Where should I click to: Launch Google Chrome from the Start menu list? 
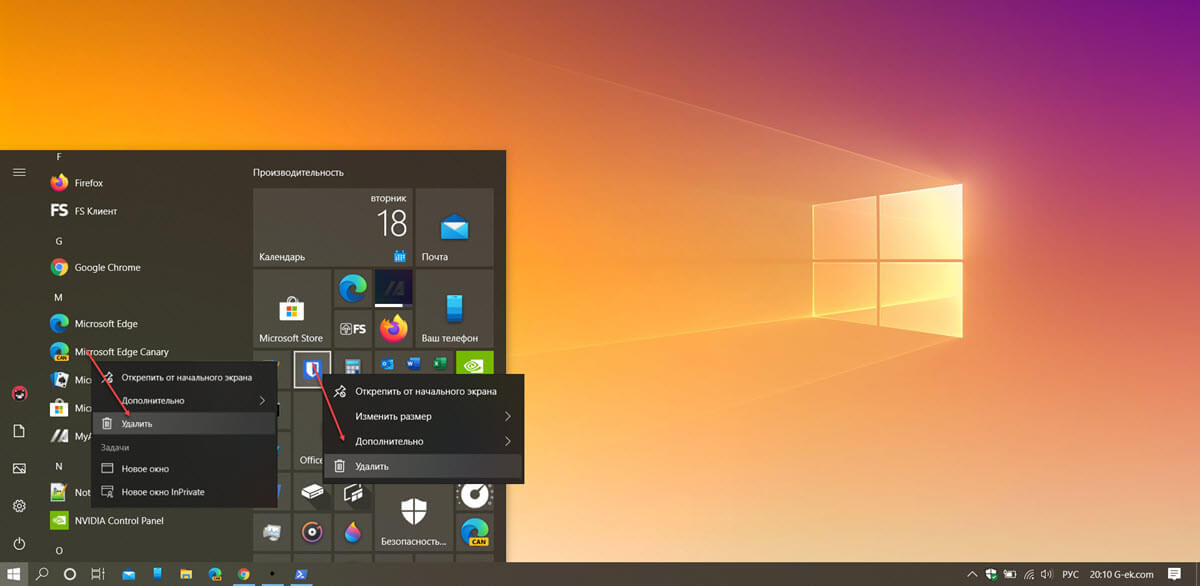(106, 267)
